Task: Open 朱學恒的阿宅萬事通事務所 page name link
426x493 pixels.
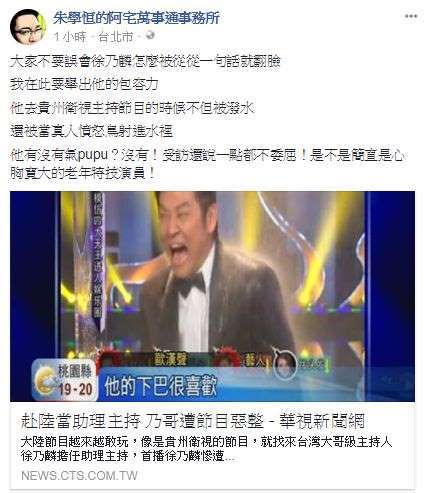Action: click(136, 18)
